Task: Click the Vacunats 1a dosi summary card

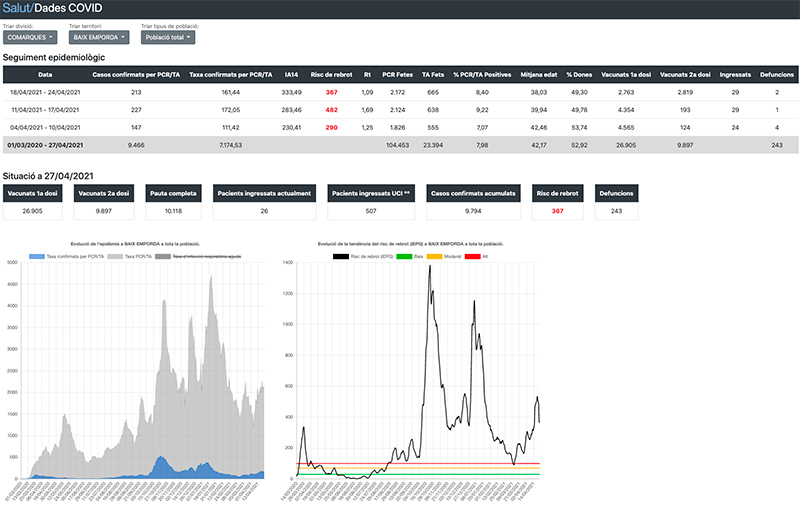Action: [x=33, y=202]
